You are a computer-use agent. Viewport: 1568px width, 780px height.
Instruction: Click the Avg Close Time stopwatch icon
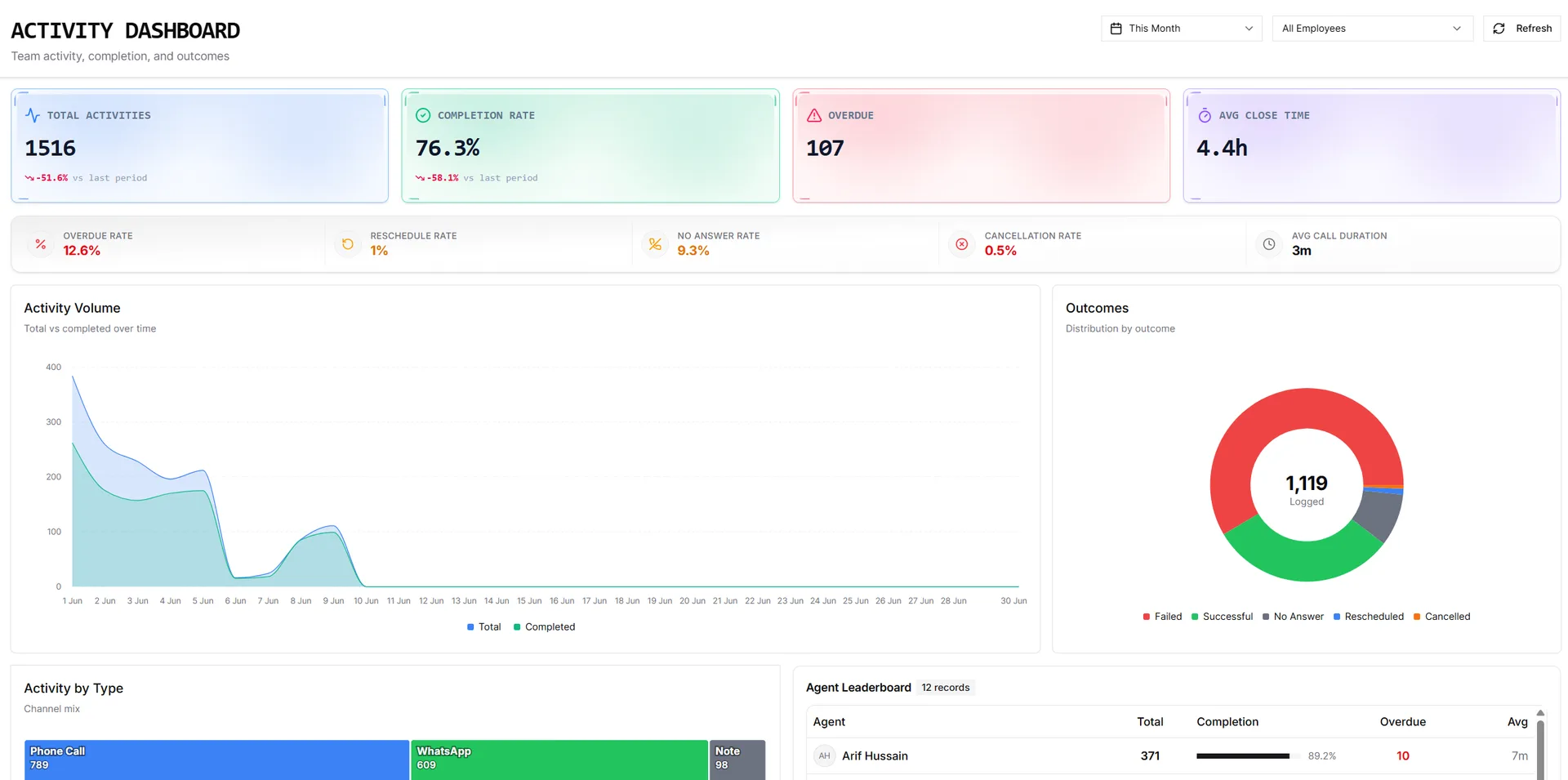pyautogui.click(x=1205, y=115)
